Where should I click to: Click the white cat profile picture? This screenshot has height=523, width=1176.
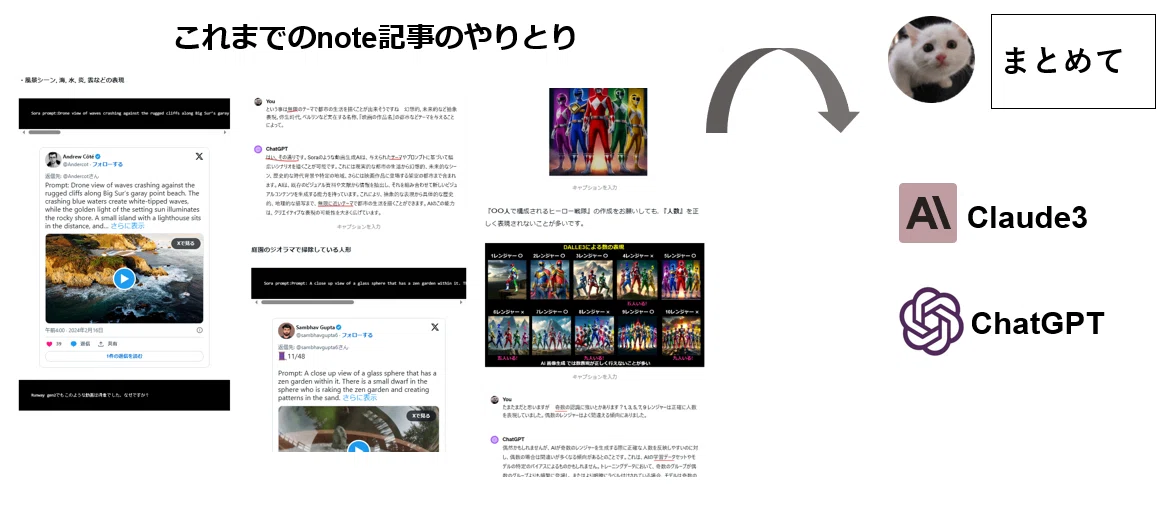931,59
